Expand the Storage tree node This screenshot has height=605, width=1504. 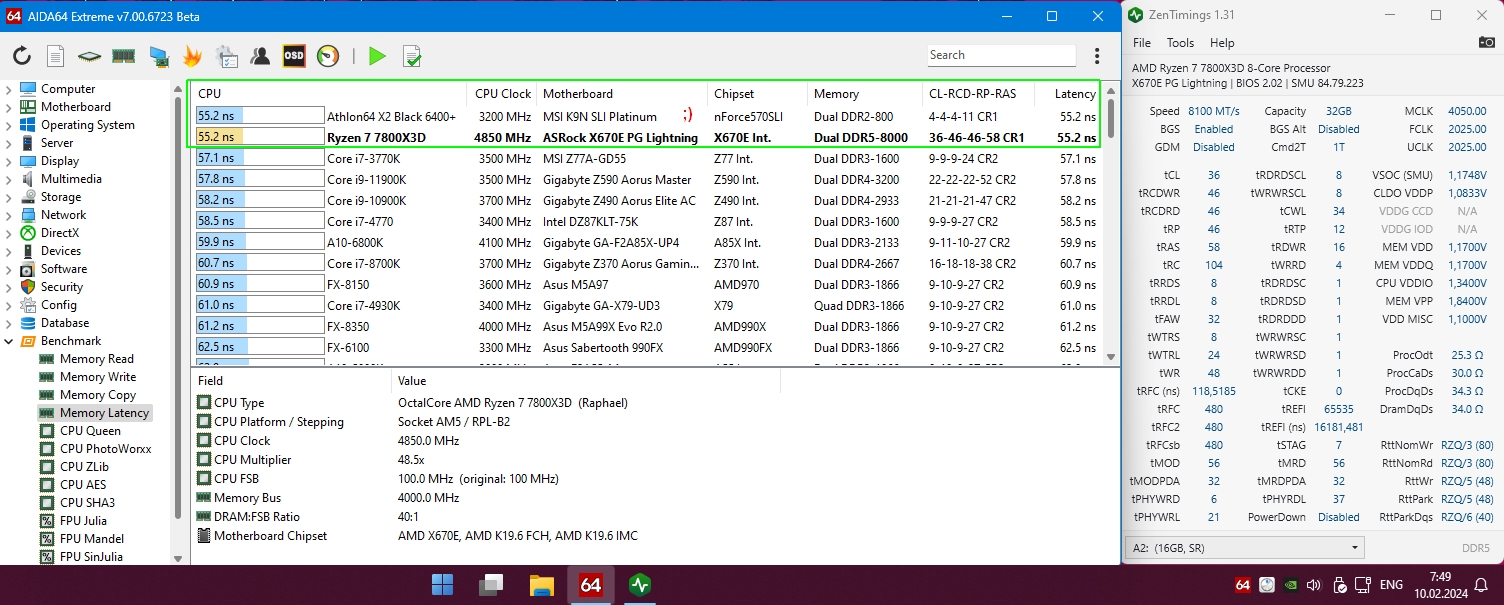click(9, 197)
